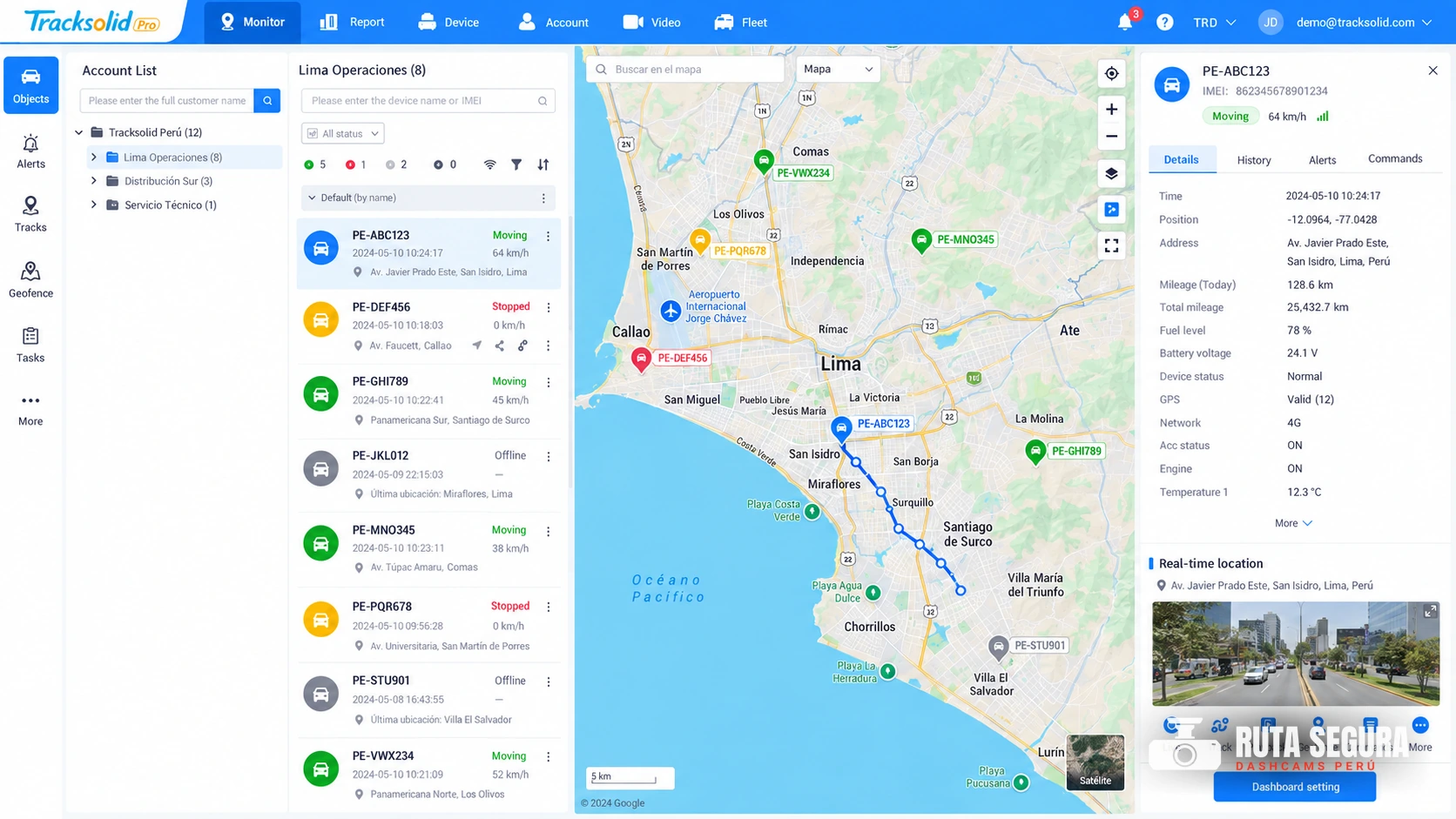Open the help question mark icon
This screenshot has width=1456, height=819.
1164,22
